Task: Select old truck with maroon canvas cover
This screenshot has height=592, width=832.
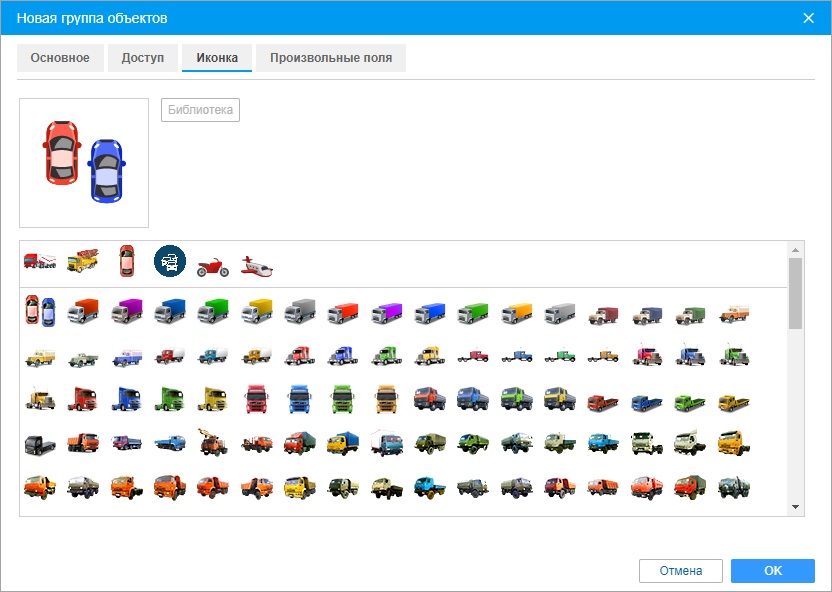Action: click(x=603, y=316)
